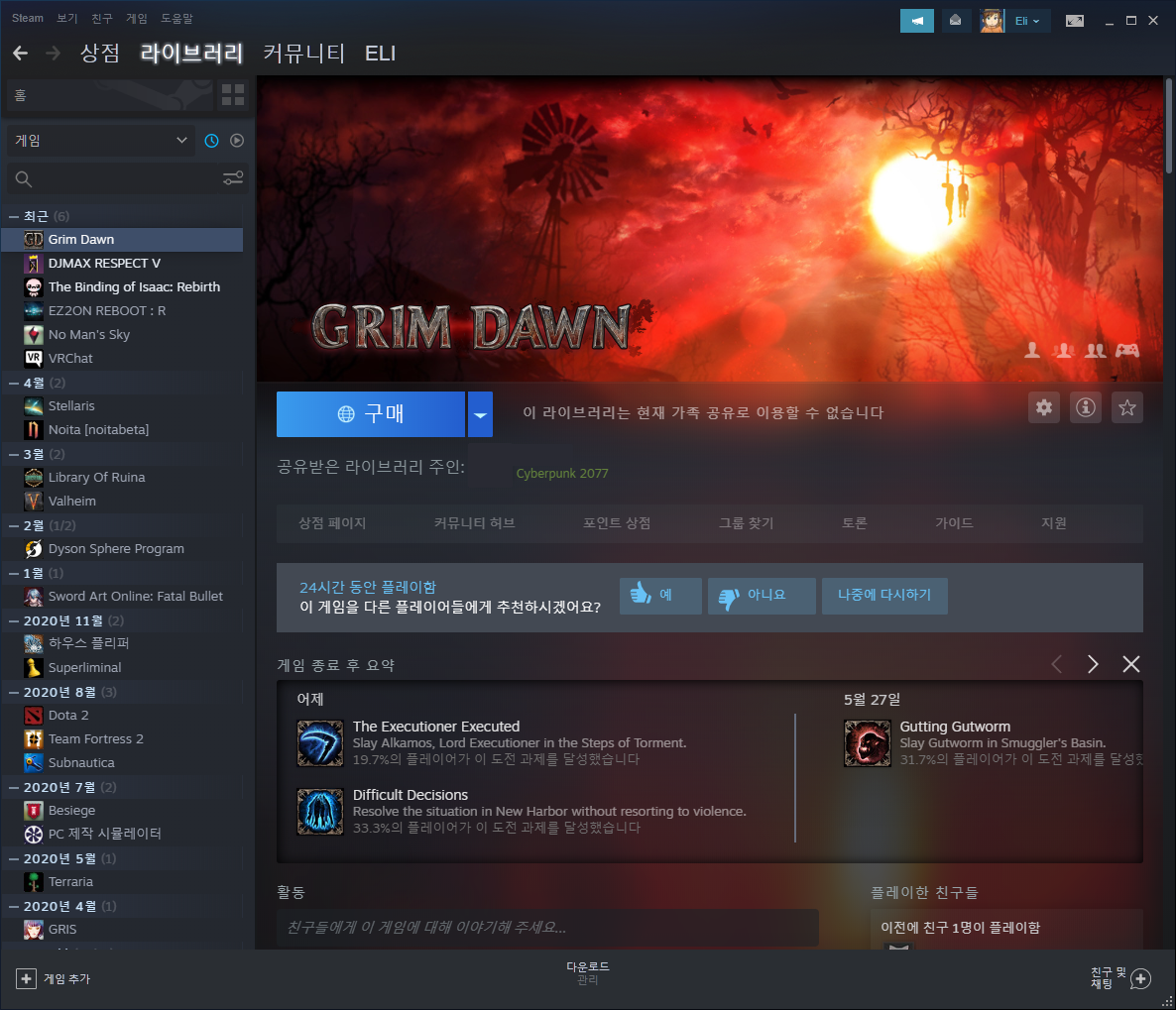
Task: Click the announcements megaphone icon
Action: click(916, 21)
